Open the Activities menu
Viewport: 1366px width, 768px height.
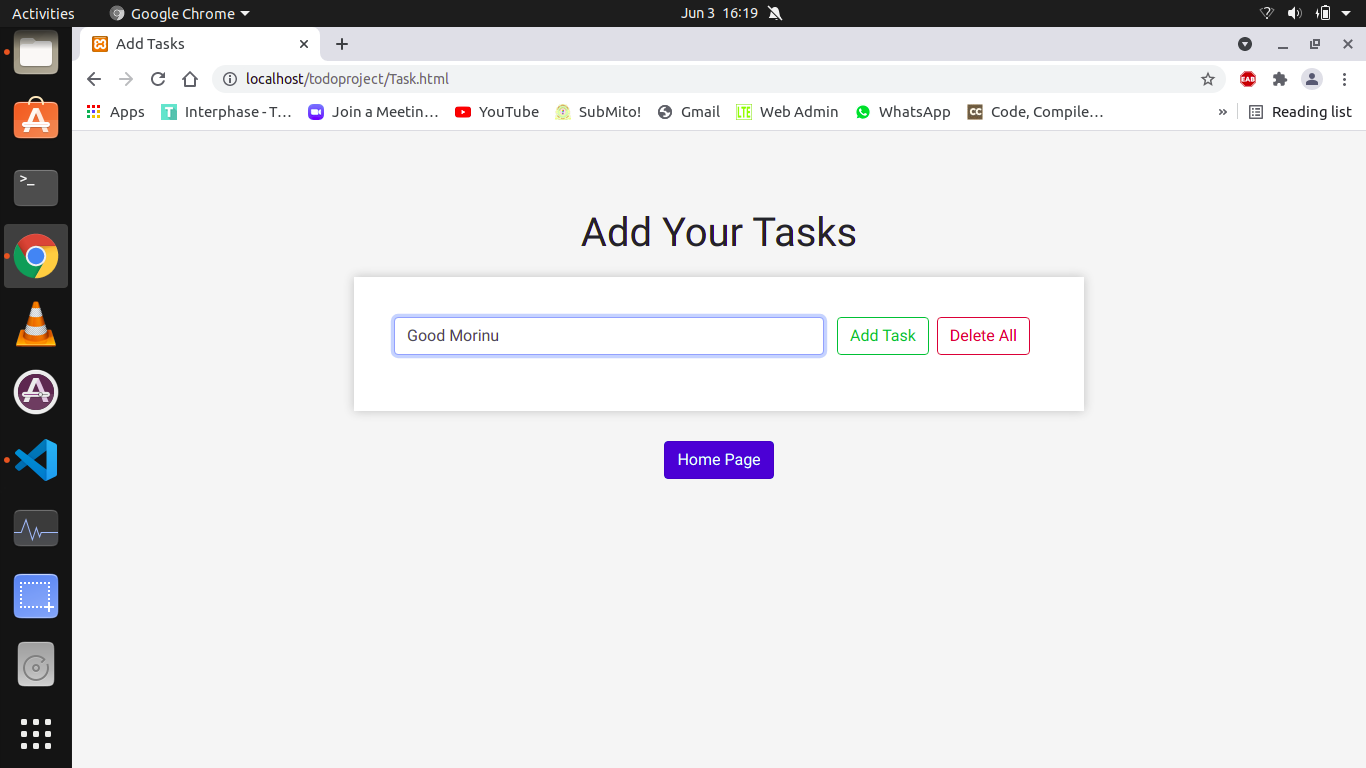(x=42, y=13)
